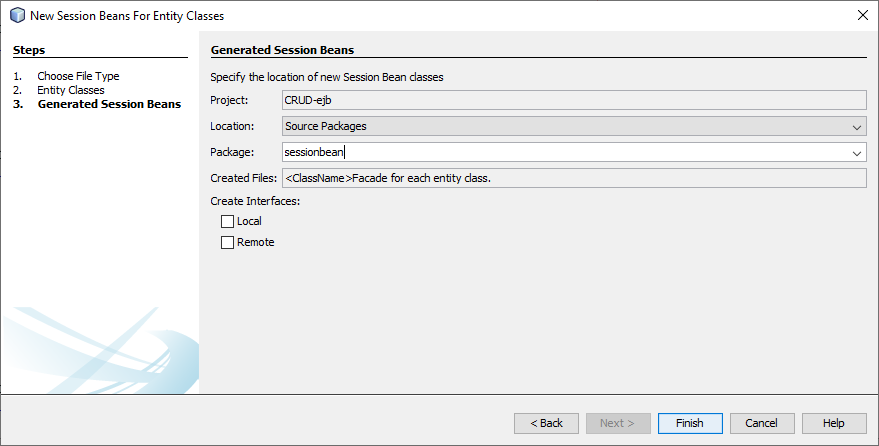Open the Location dropdown arrow
The height and width of the screenshot is (446, 879).
(x=857, y=127)
